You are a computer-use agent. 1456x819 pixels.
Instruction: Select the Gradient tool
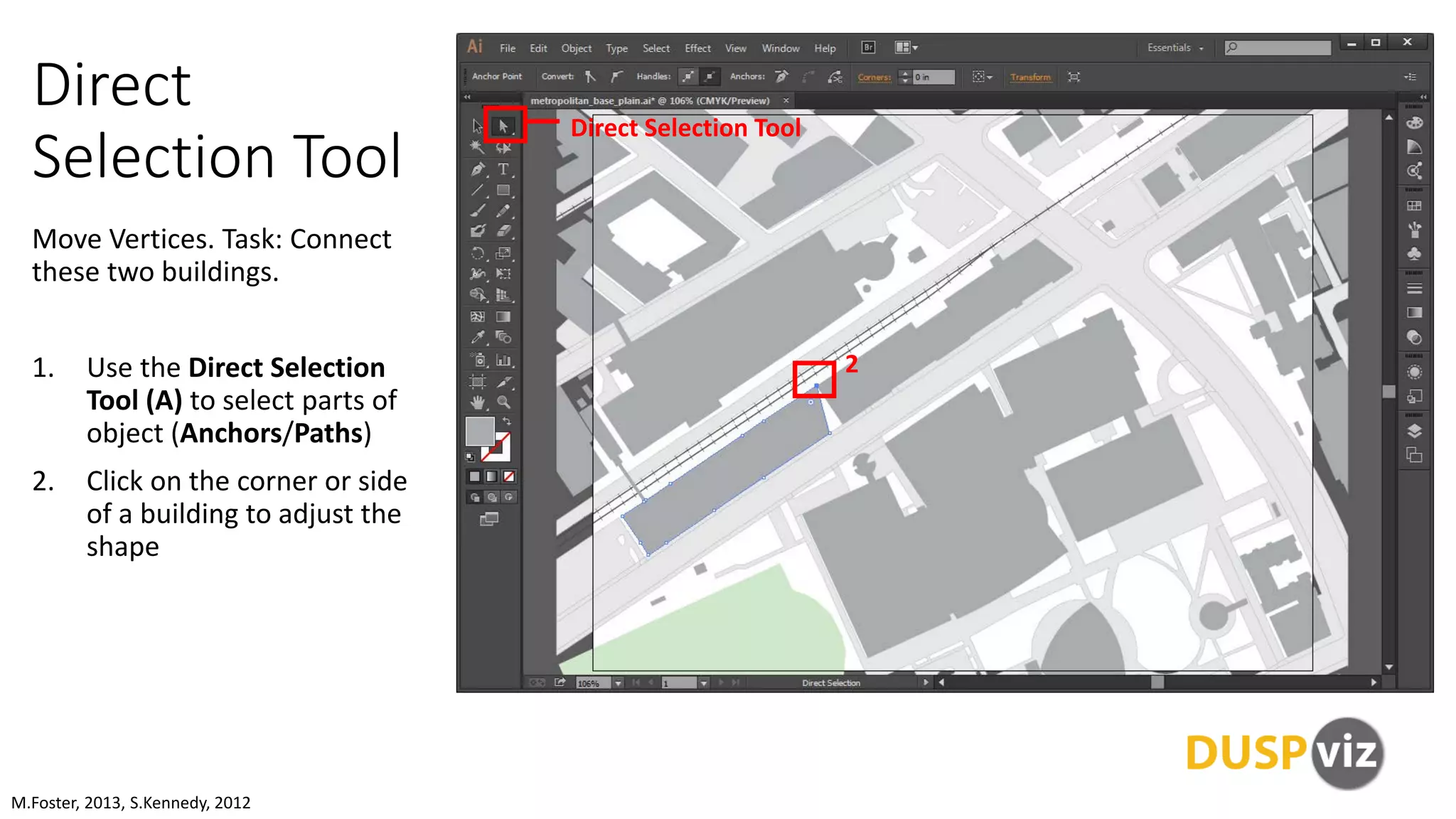503,316
